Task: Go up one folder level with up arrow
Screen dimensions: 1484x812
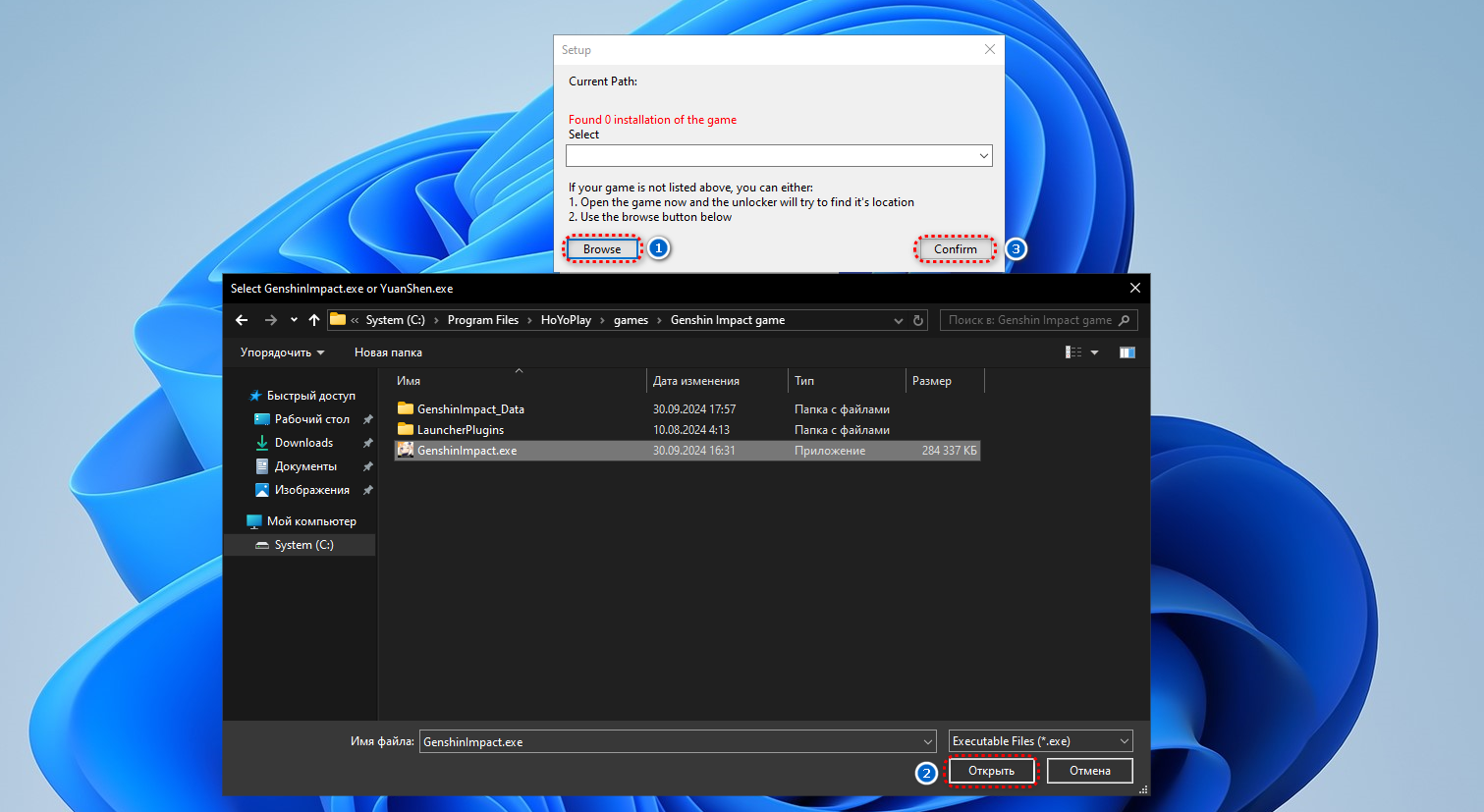Action: coord(314,320)
